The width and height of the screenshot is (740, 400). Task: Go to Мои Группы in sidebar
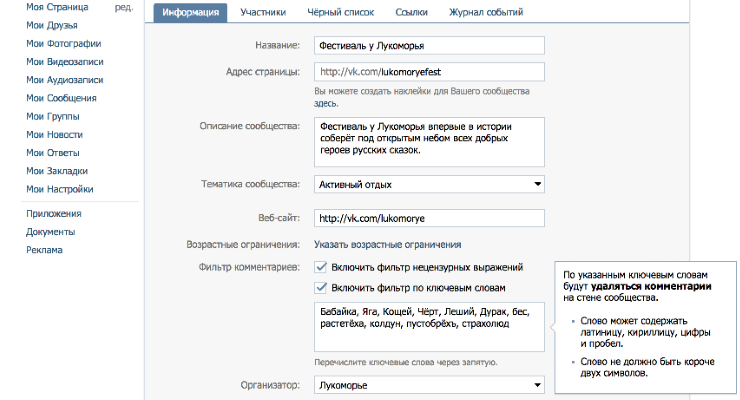pos(53,116)
